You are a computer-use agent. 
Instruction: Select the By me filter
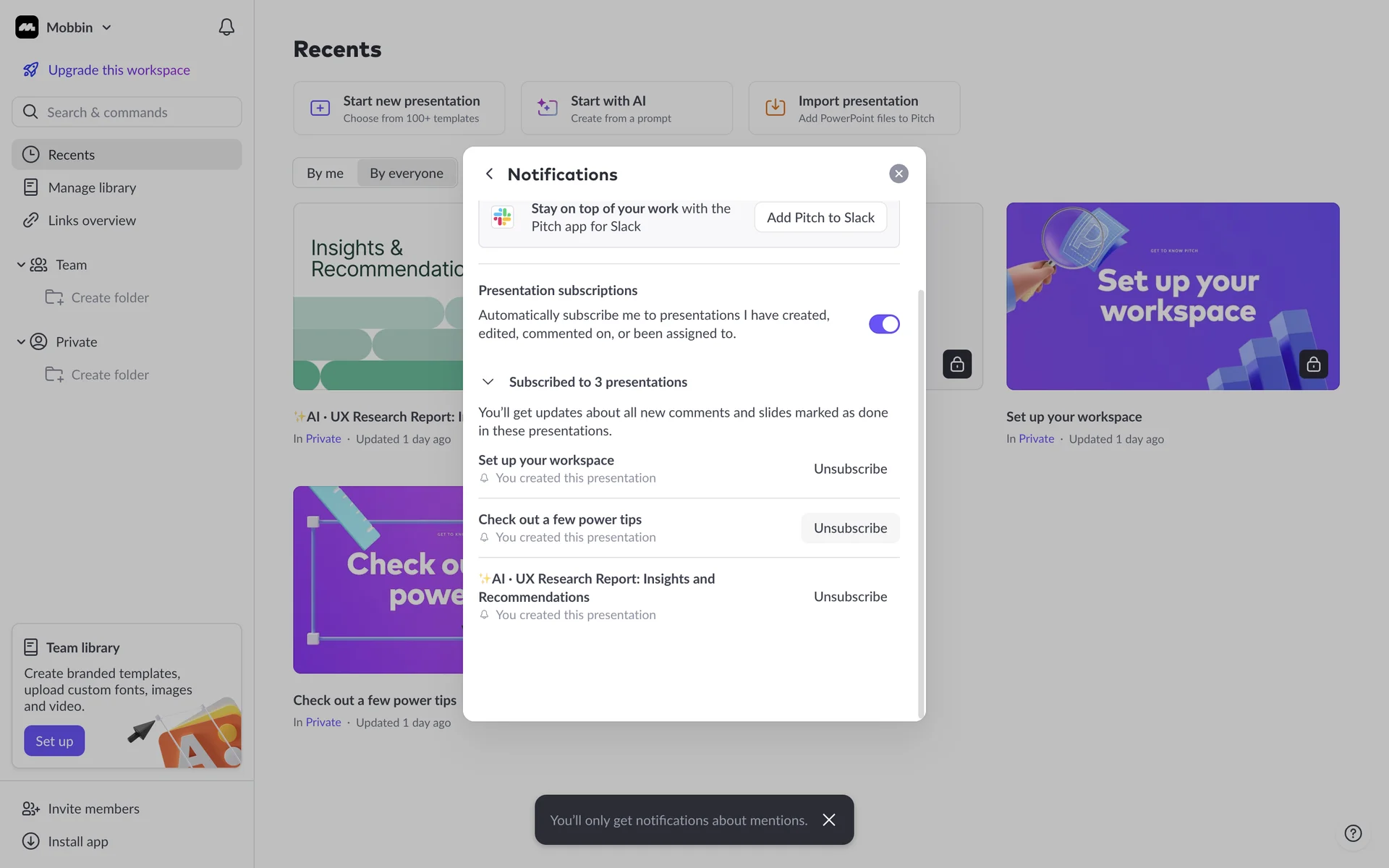click(325, 173)
